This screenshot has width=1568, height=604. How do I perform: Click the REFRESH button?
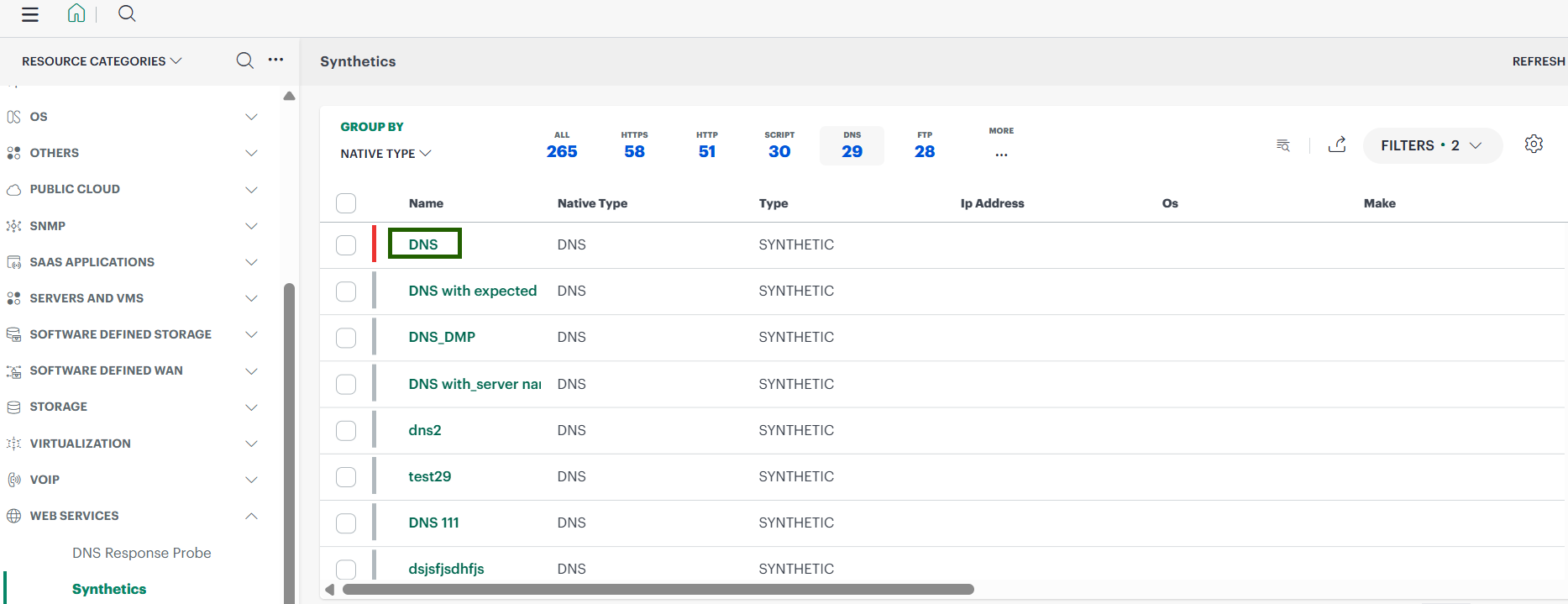[x=1539, y=61]
